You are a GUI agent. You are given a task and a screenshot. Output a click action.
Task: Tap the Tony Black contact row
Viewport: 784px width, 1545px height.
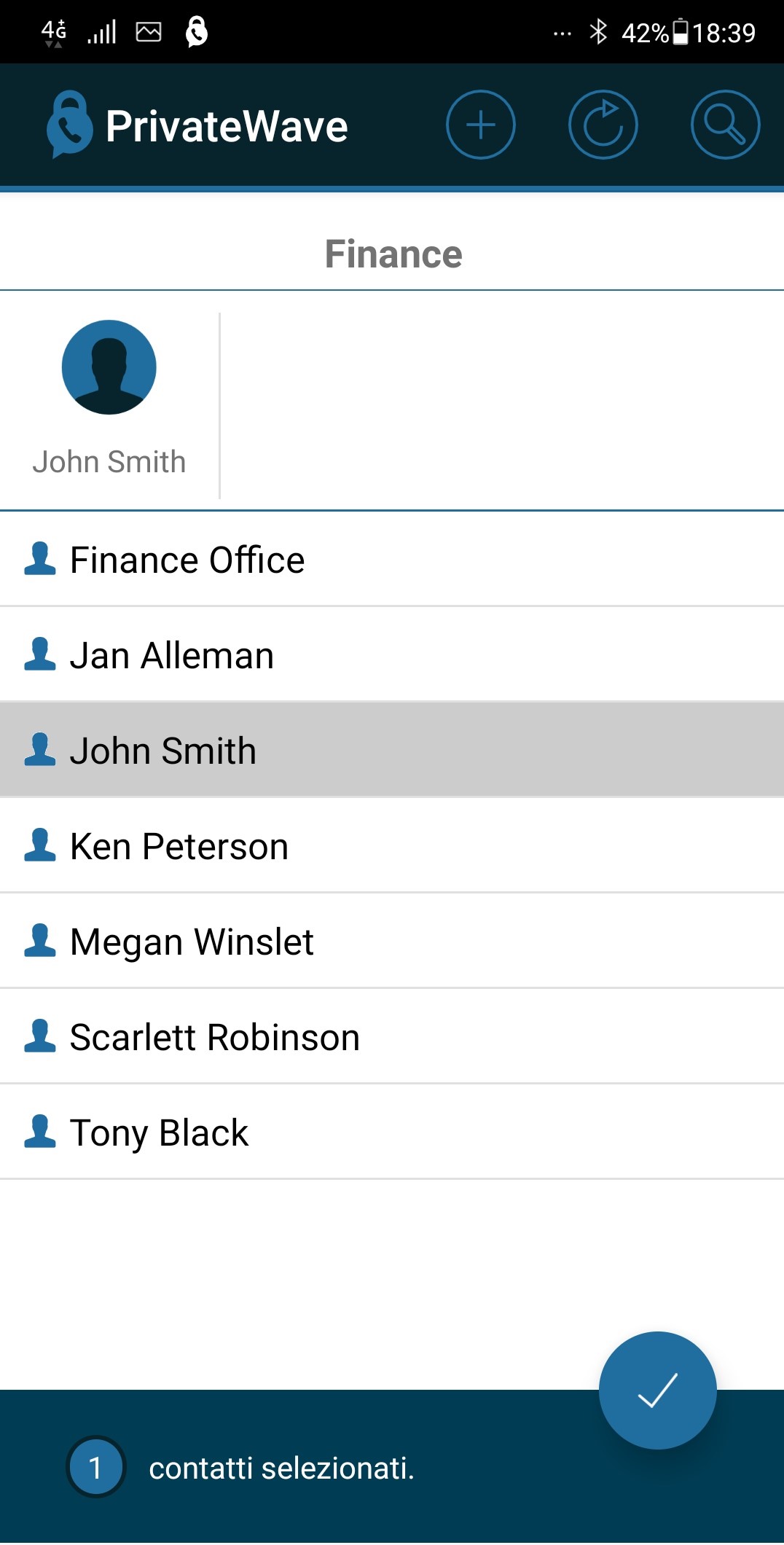tap(392, 1133)
